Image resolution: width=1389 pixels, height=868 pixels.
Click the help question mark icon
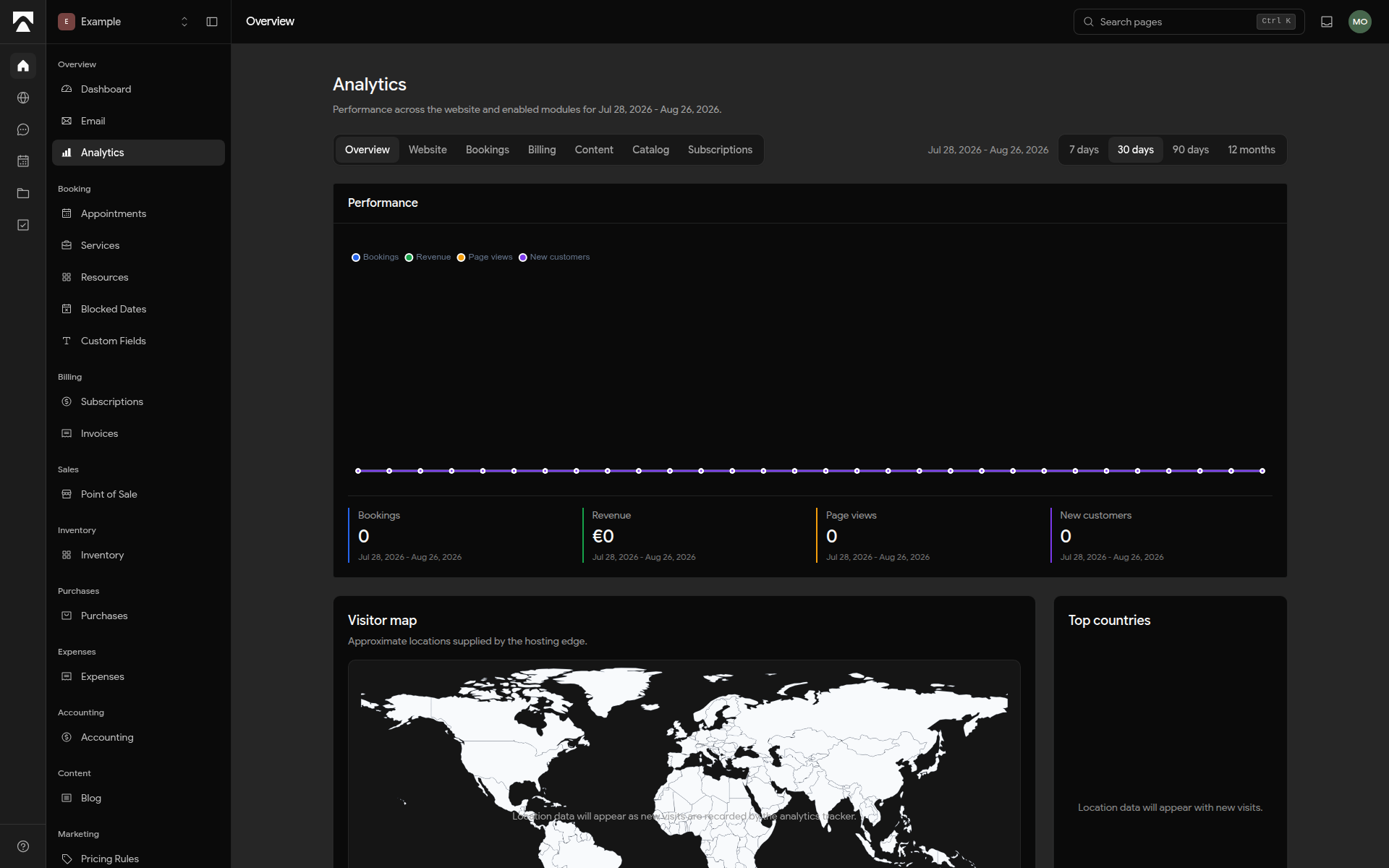tap(23, 846)
